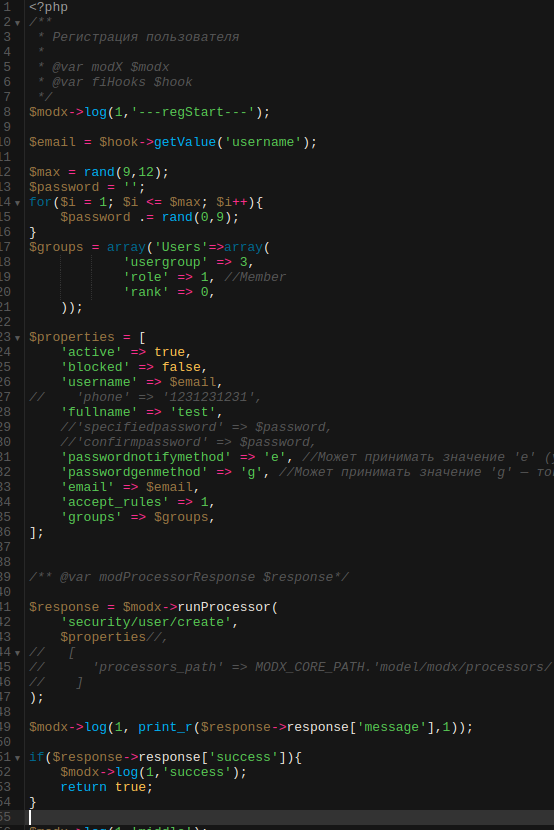This screenshot has width=554, height=830.
Task: Click the '@var modX $modx' comment
Action: point(111,67)
